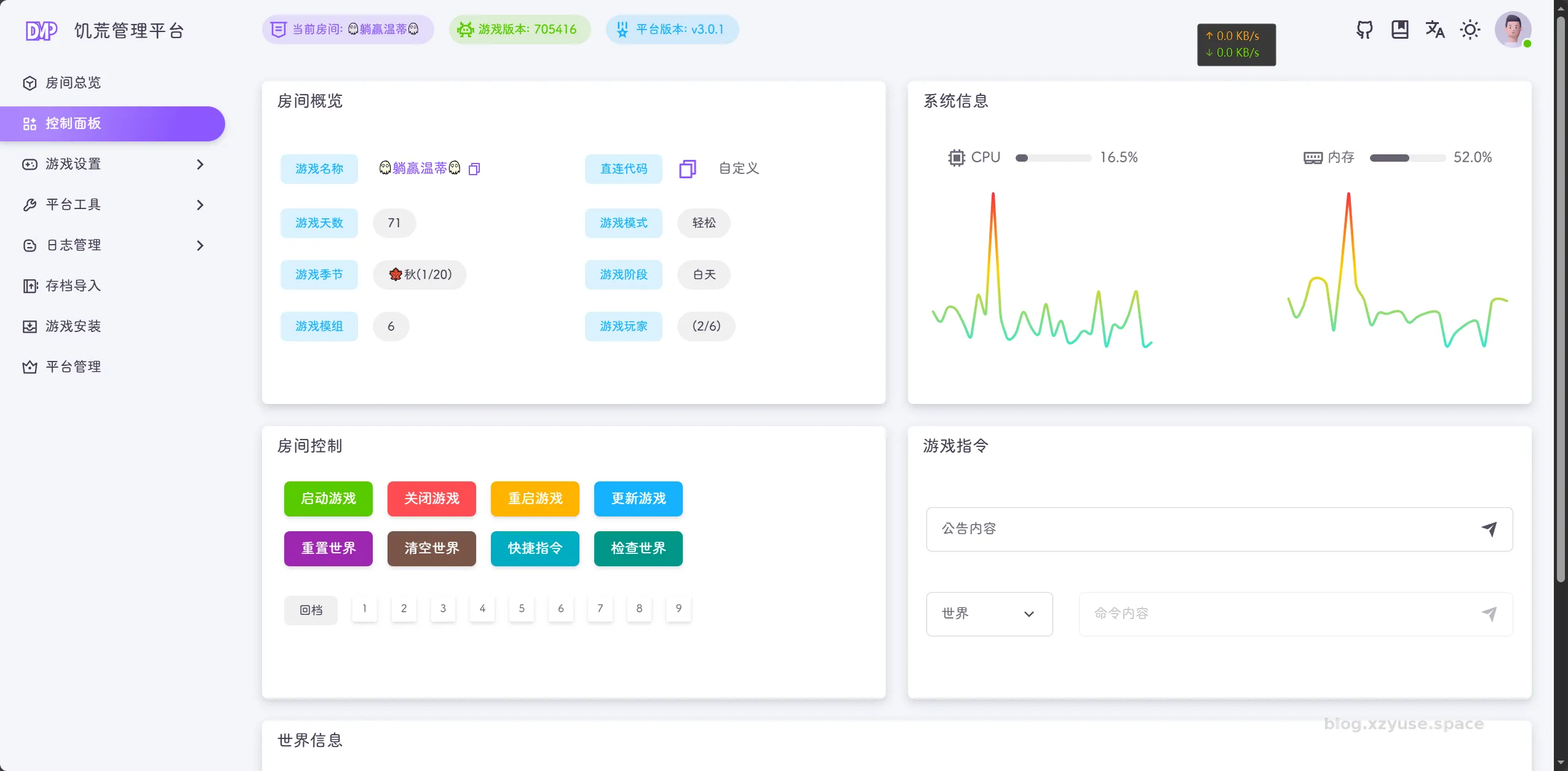
Task: Send the announcement with paper plane icon
Action: click(x=1489, y=529)
